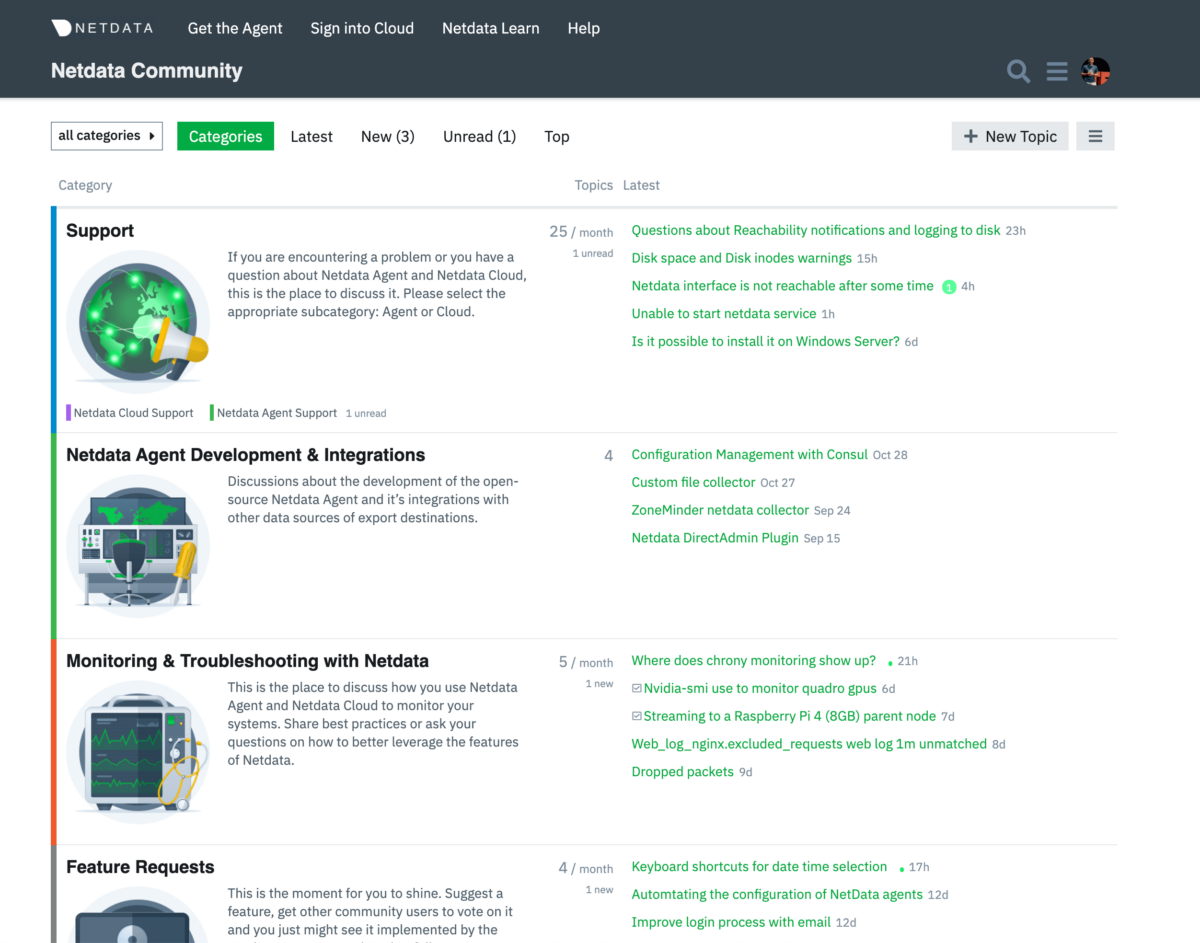Open the Feature Requests category heading
This screenshot has height=943, width=1200.
[140, 867]
